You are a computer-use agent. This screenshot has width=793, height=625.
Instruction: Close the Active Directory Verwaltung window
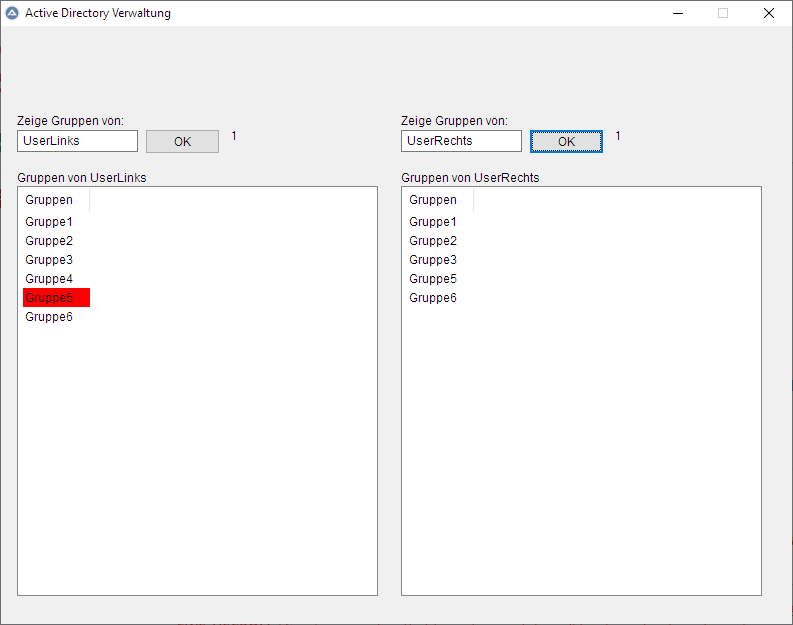point(768,13)
